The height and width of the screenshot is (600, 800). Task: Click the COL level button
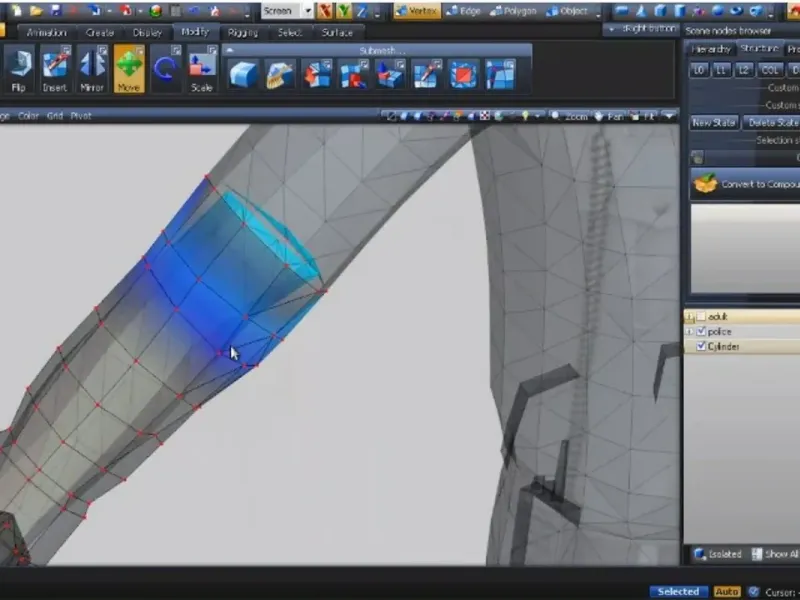click(x=769, y=70)
